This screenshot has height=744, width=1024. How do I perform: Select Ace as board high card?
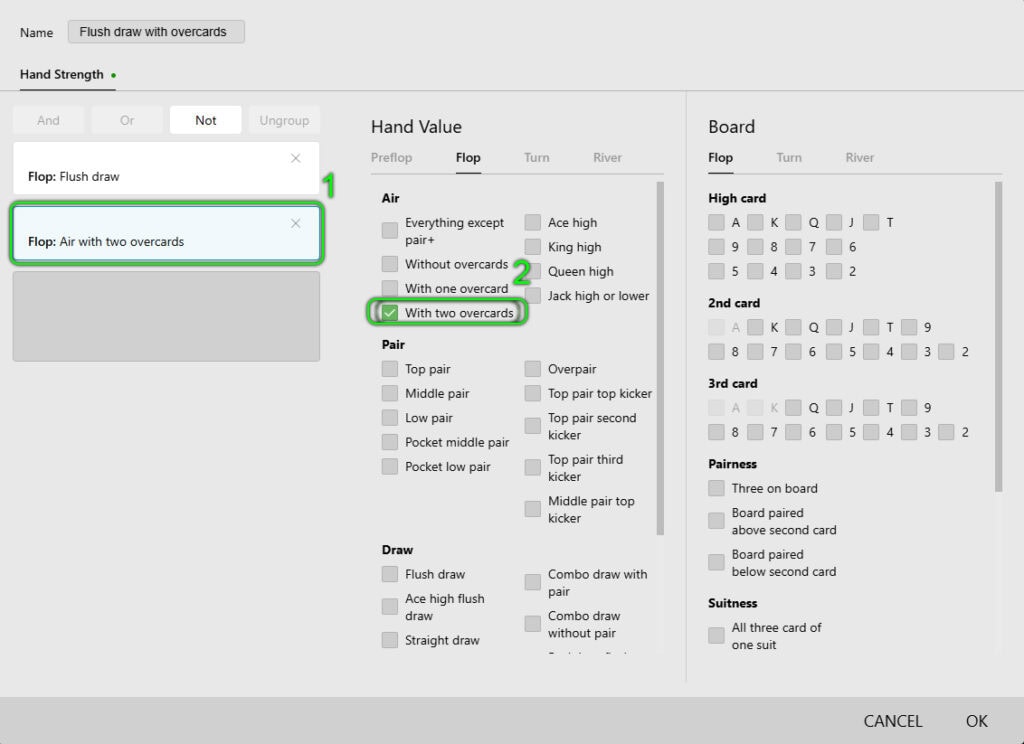click(x=716, y=222)
